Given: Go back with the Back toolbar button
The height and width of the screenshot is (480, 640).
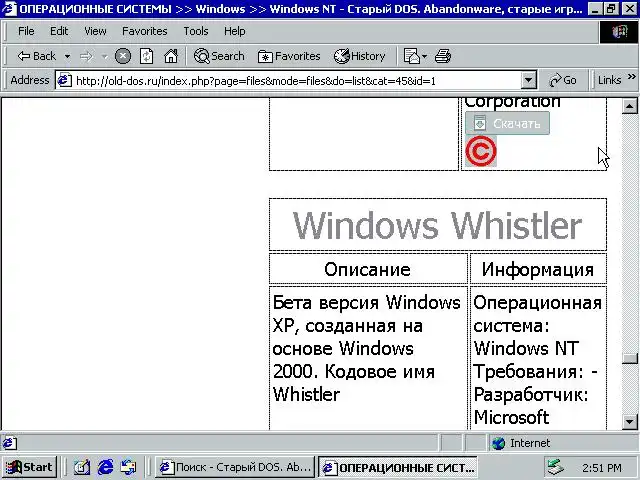Looking at the screenshot, I should pos(36,56).
